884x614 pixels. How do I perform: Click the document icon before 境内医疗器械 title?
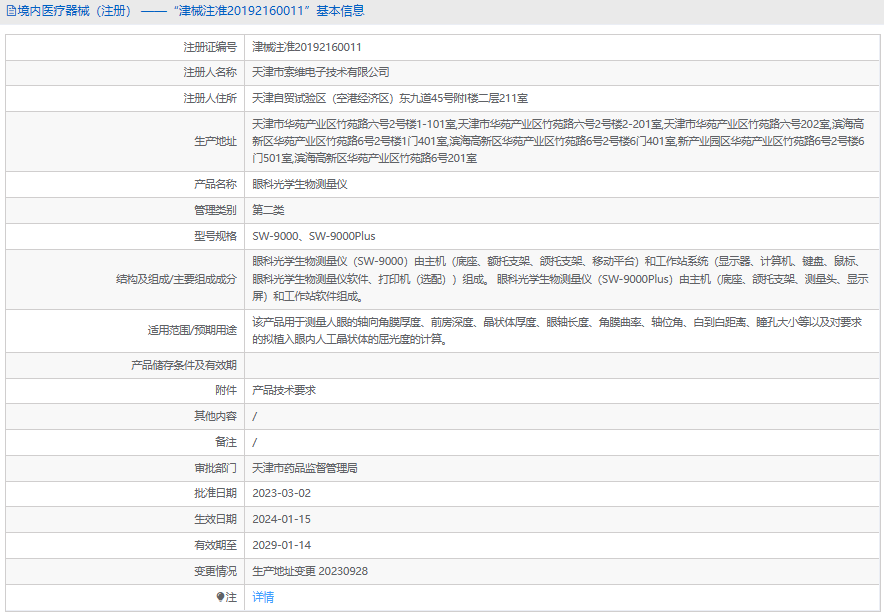point(11,11)
